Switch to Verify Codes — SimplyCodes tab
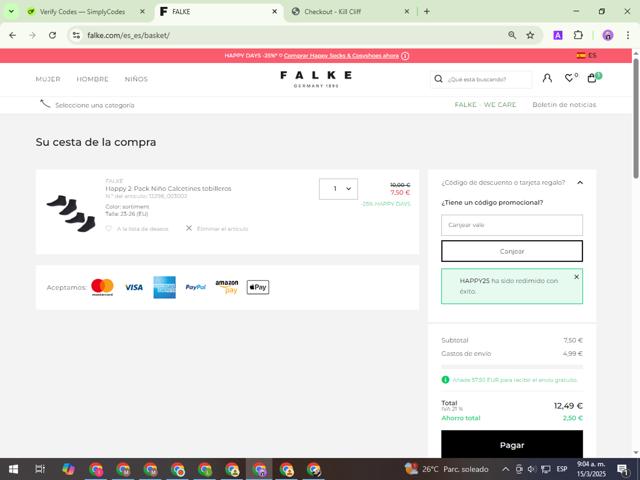Screen dimensions: 640x480 coord(82,11)
